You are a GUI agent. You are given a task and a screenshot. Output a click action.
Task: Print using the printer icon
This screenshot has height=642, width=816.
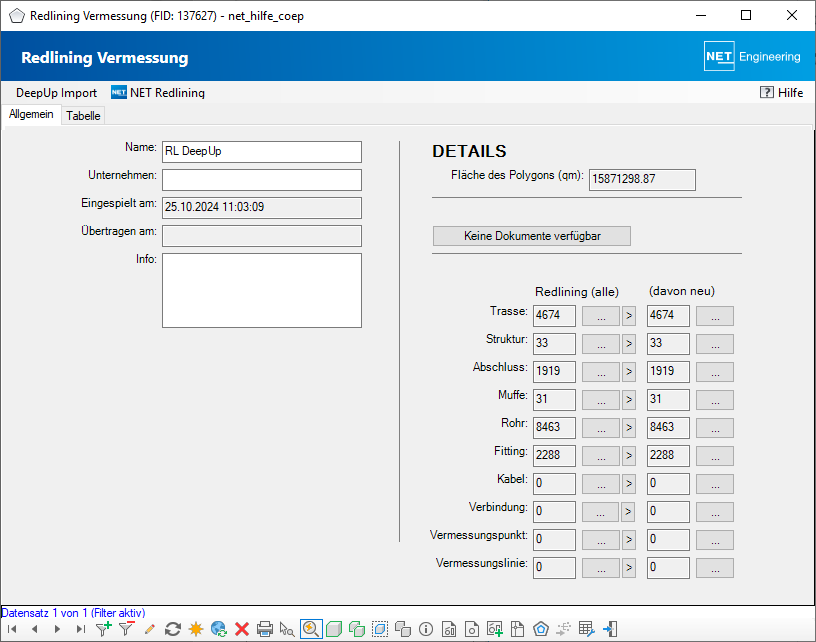265,629
